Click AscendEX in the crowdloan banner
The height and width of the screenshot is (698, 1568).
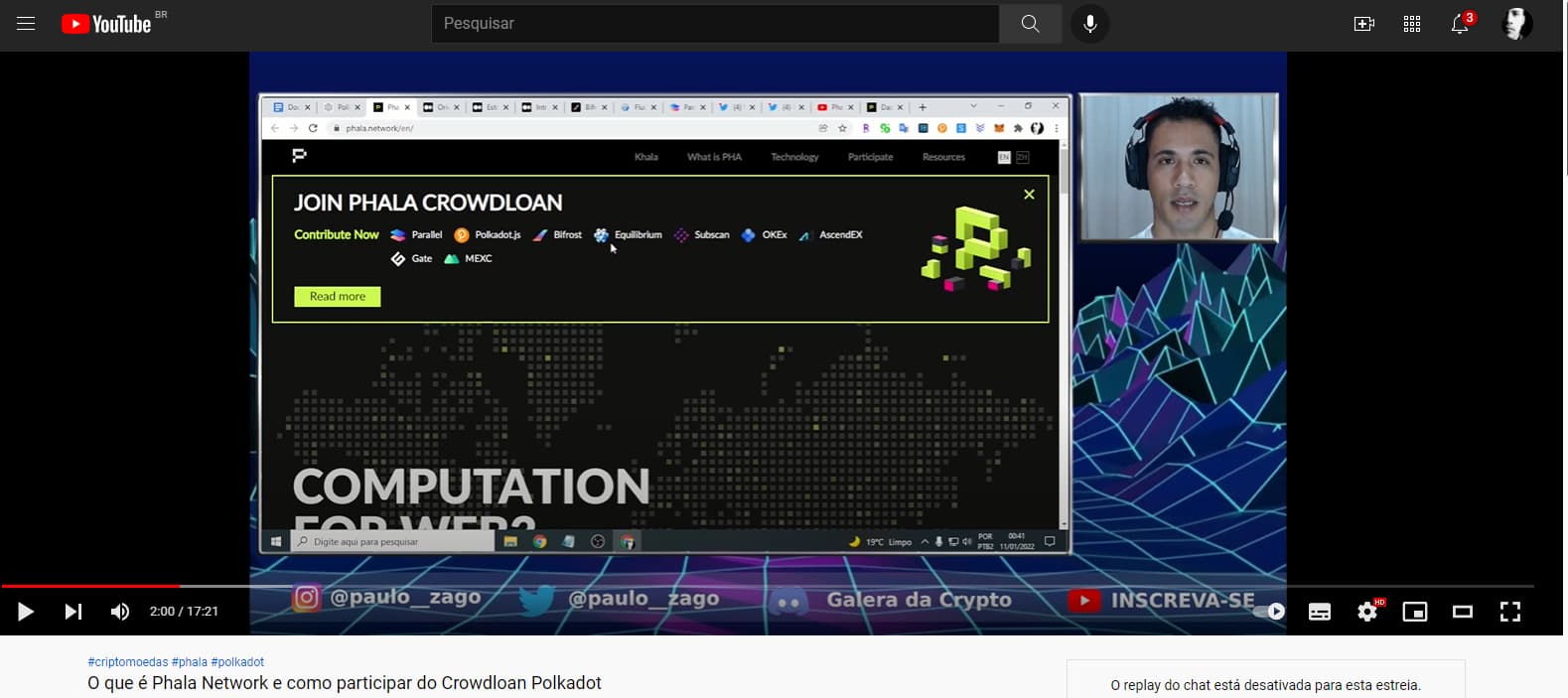pyautogui.click(x=831, y=234)
